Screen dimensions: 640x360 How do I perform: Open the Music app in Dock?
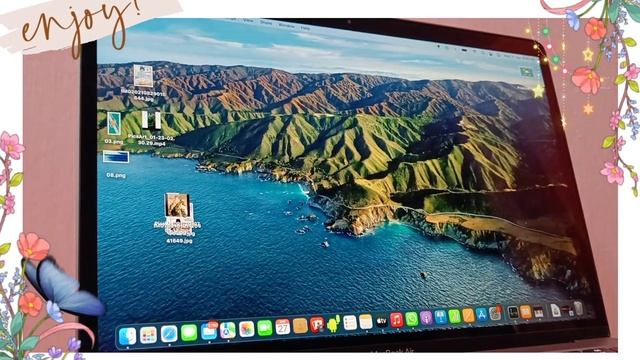click(396, 320)
